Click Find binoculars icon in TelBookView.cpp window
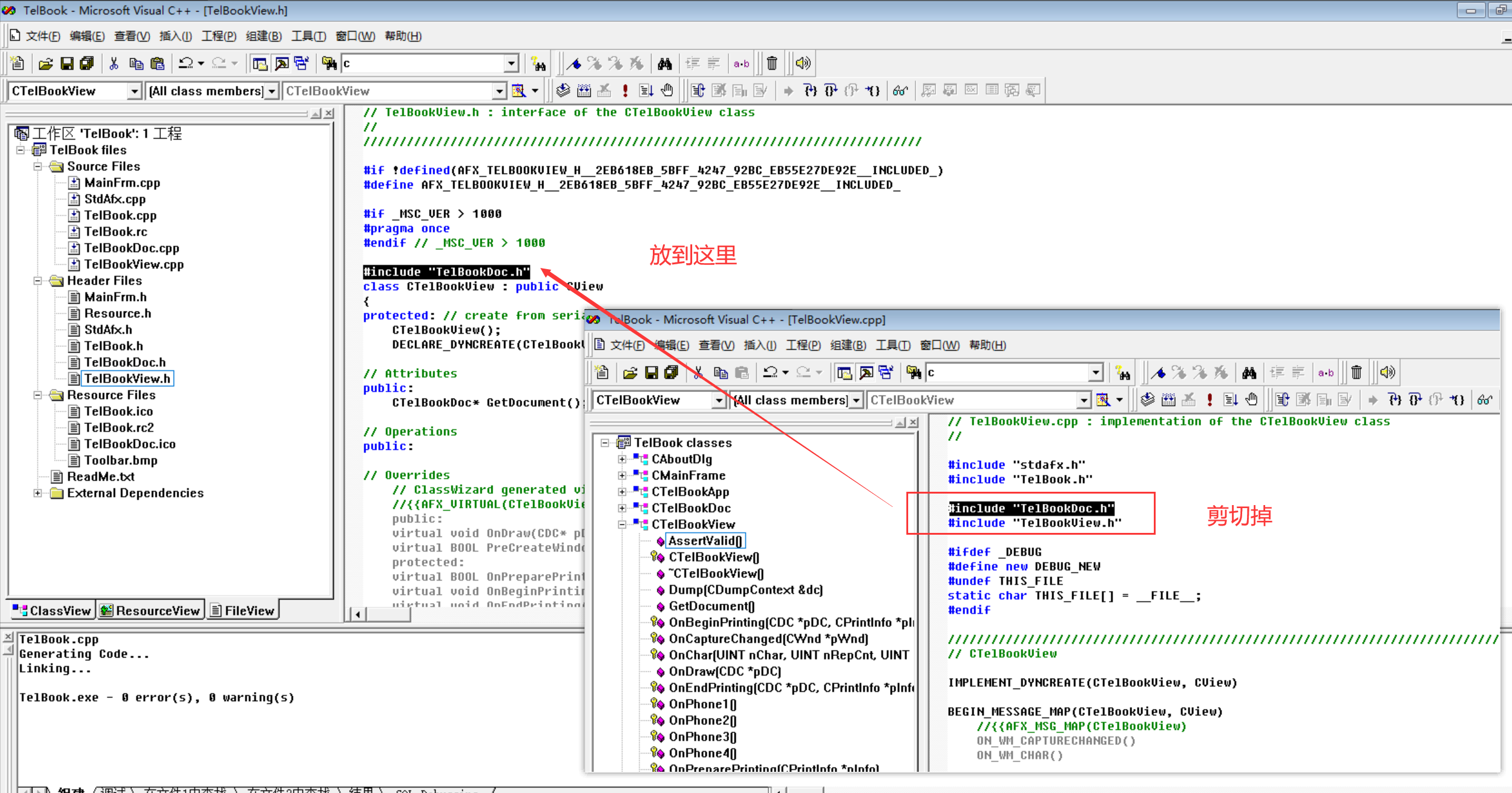 [1249, 372]
